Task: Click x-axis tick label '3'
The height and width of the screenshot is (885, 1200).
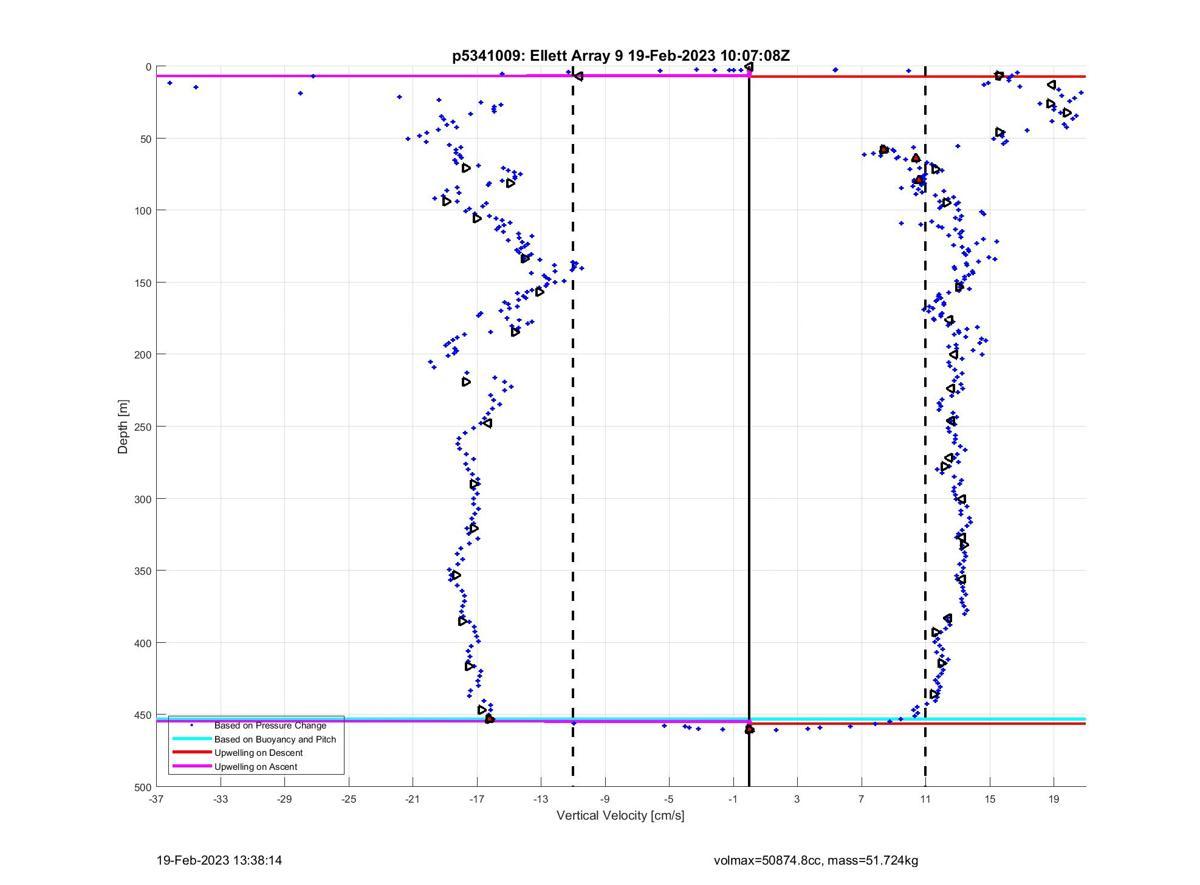Action: tap(797, 799)
